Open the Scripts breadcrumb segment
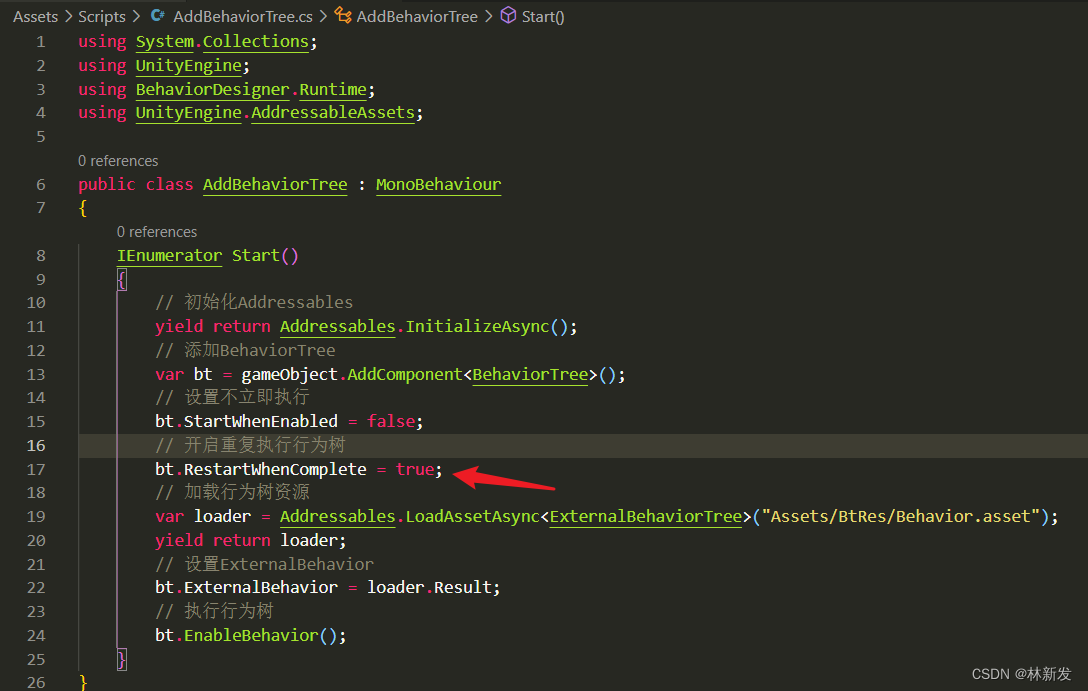 (101, 17)
